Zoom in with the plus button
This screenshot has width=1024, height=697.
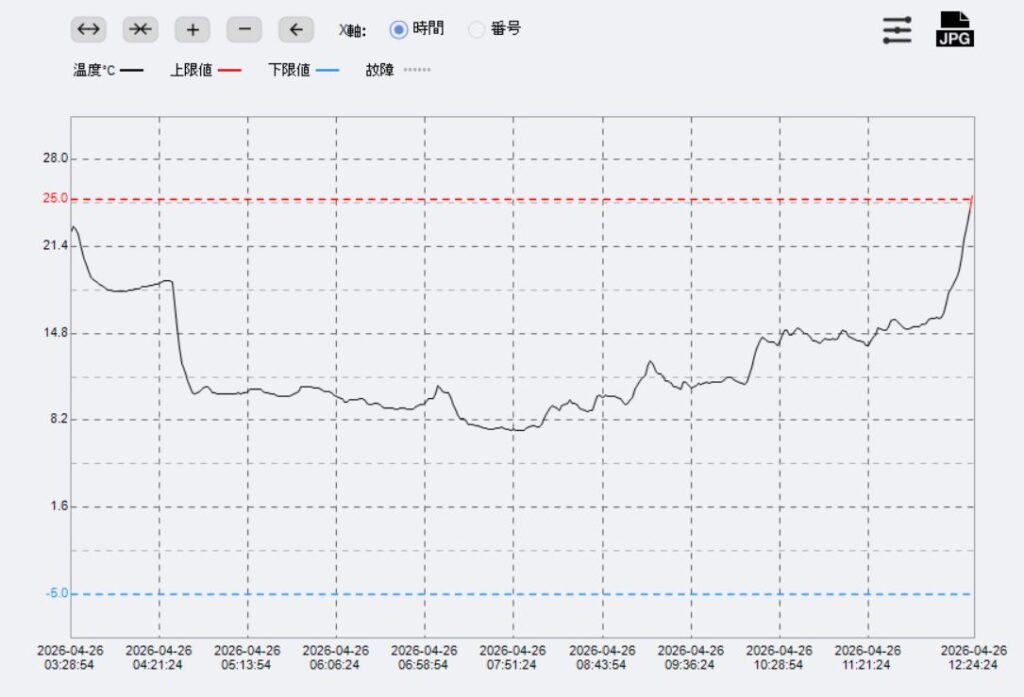(192, 30)
